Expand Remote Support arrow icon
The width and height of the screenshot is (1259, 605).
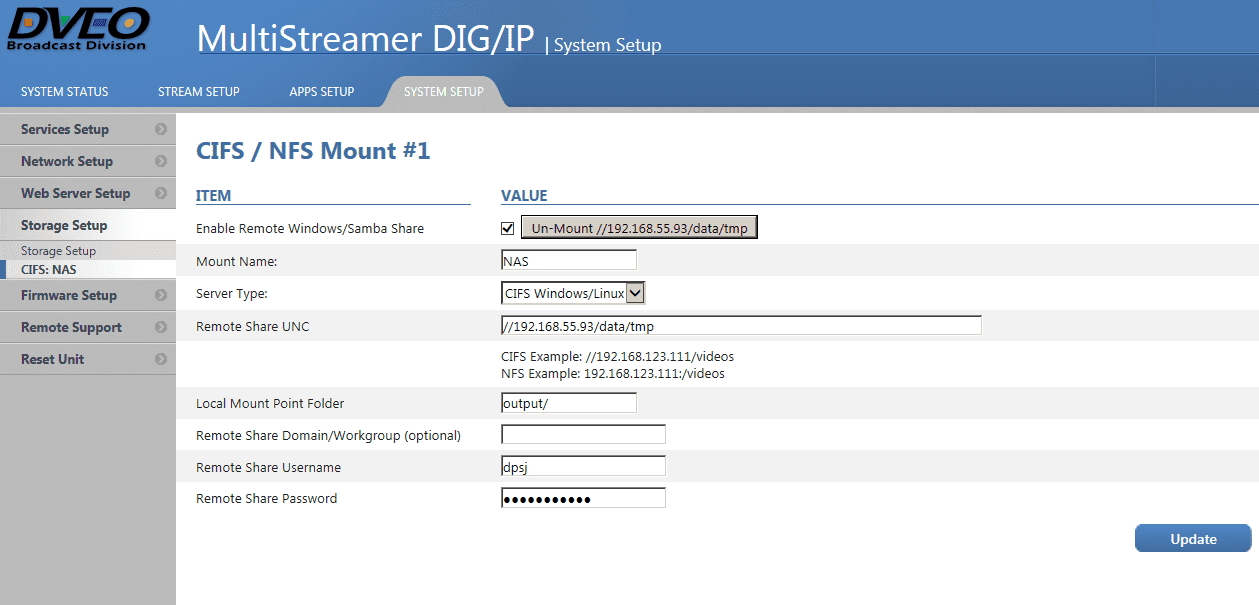click(161, 327)
